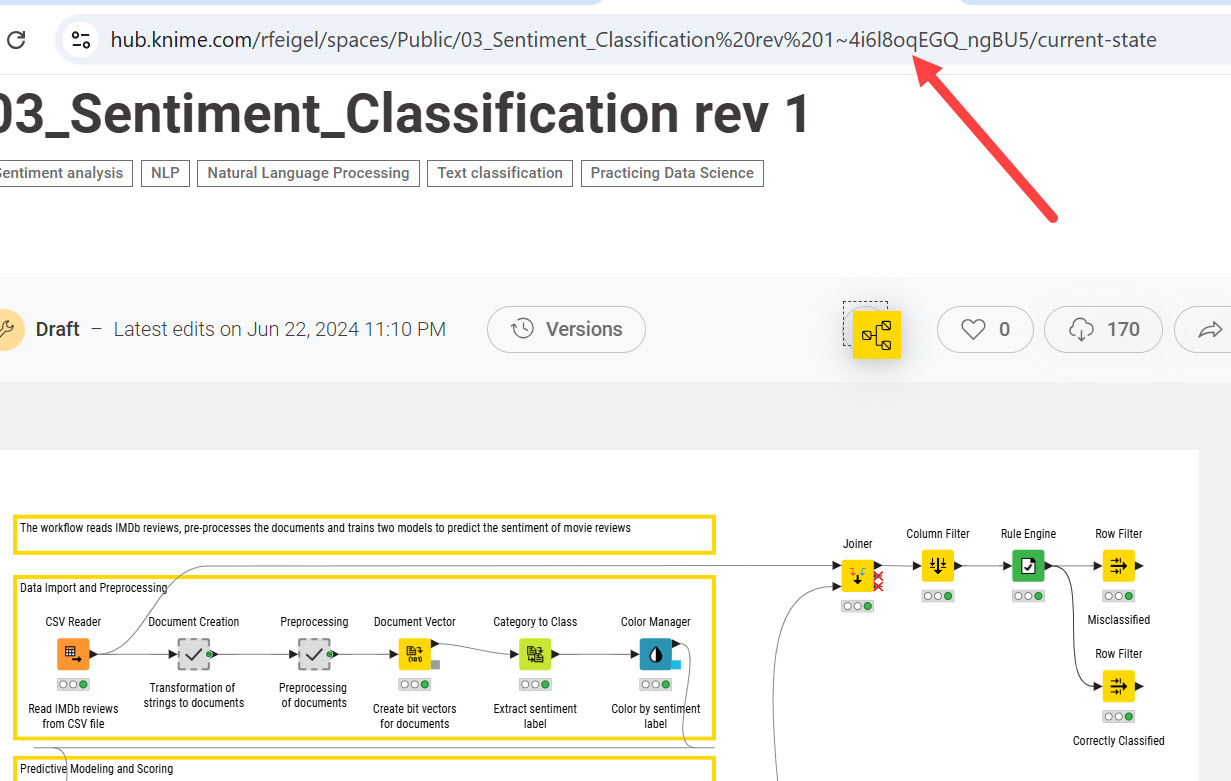This screenshot has width=1231, height=781.
Task: Open the Versions history button
Action: point(566,329)
